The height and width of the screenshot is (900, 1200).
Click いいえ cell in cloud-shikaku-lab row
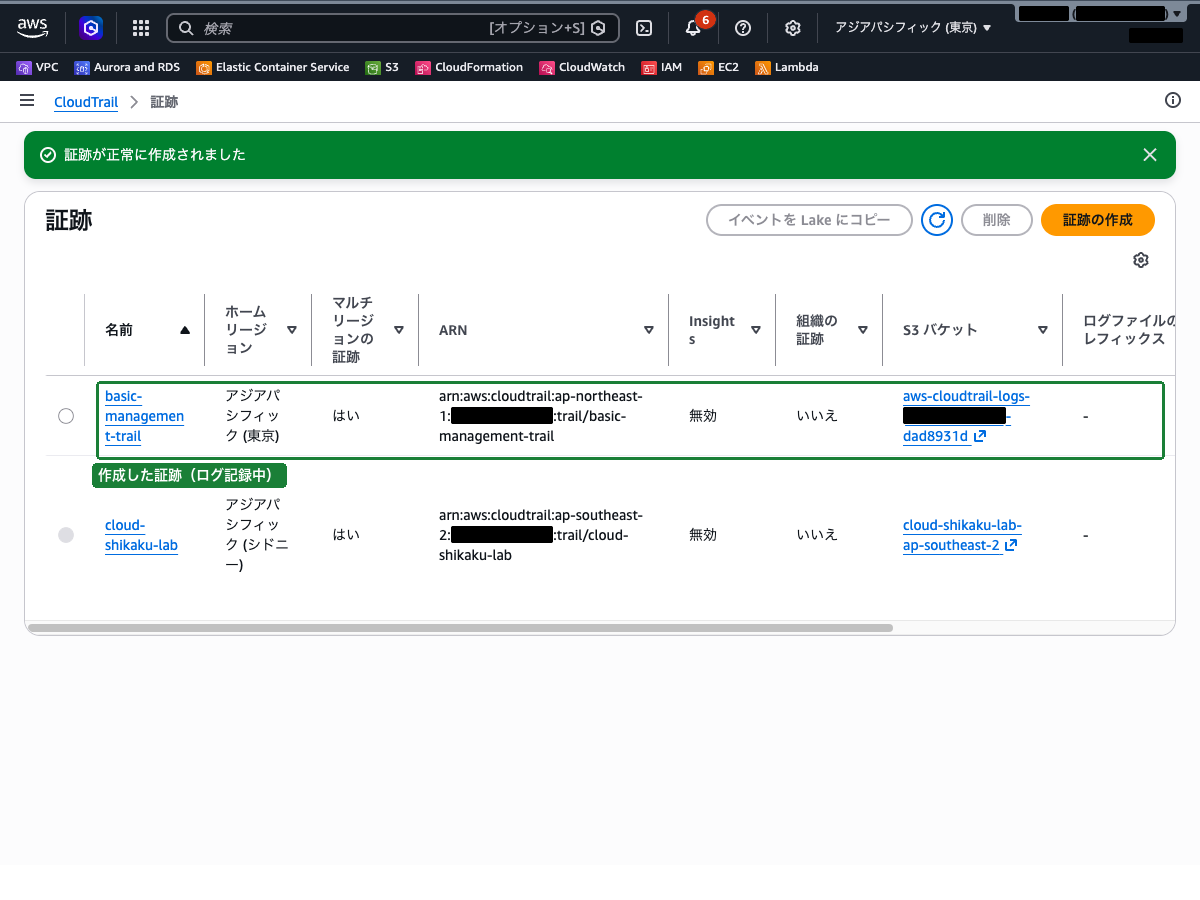pos(817,535)
